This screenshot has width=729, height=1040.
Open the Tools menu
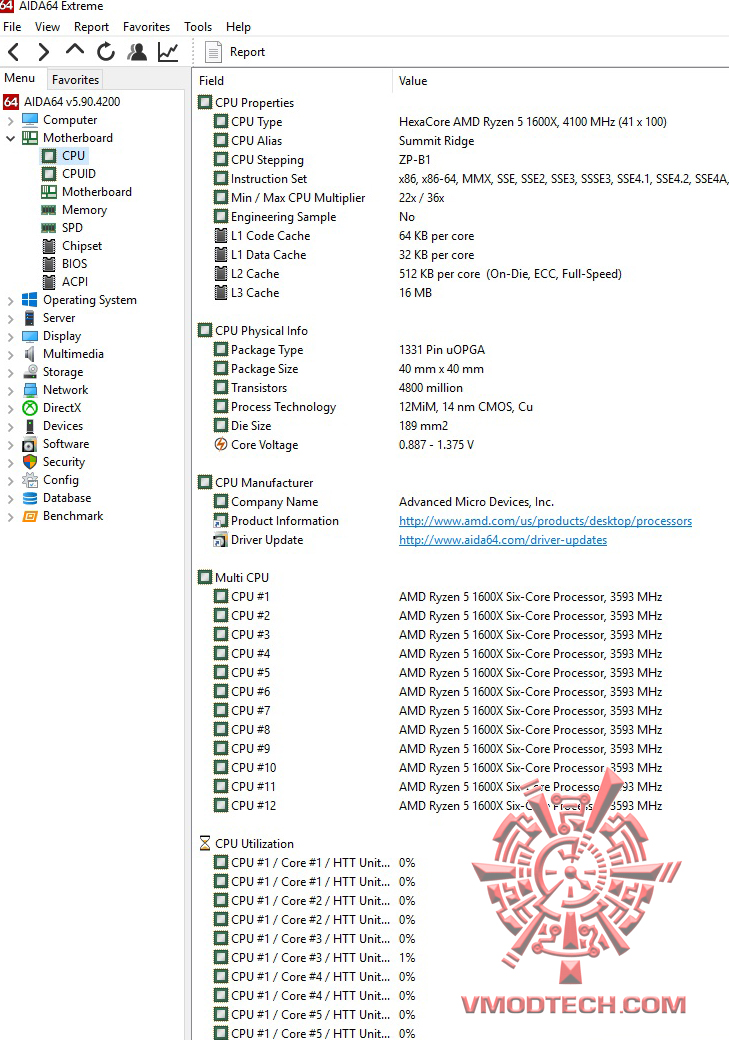pyautogui.click(x=198, y=27)
